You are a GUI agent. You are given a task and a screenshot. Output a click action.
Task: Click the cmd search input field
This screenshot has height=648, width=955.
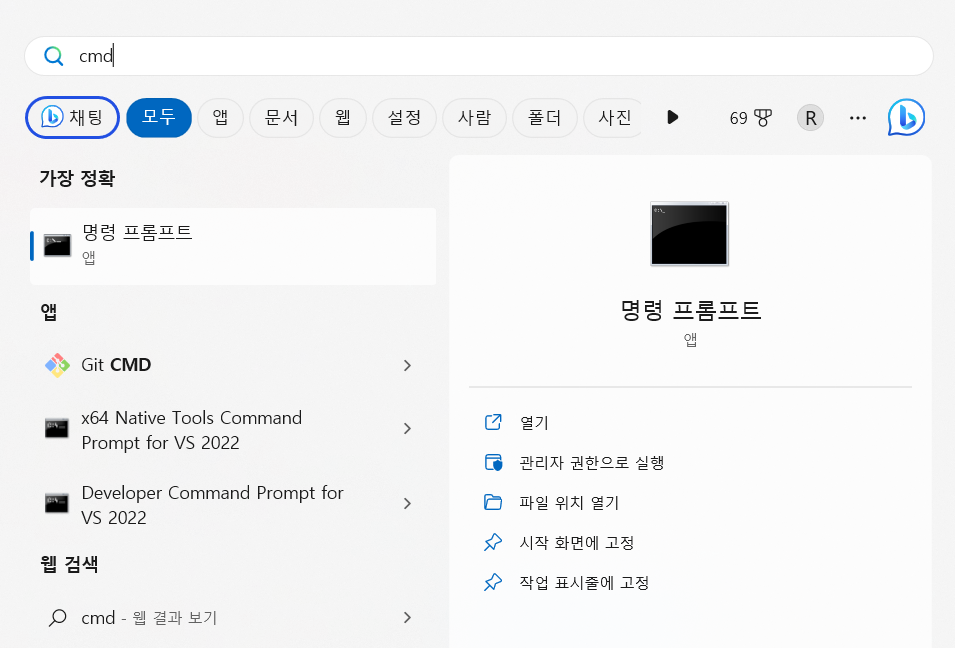tap(478, 56)
